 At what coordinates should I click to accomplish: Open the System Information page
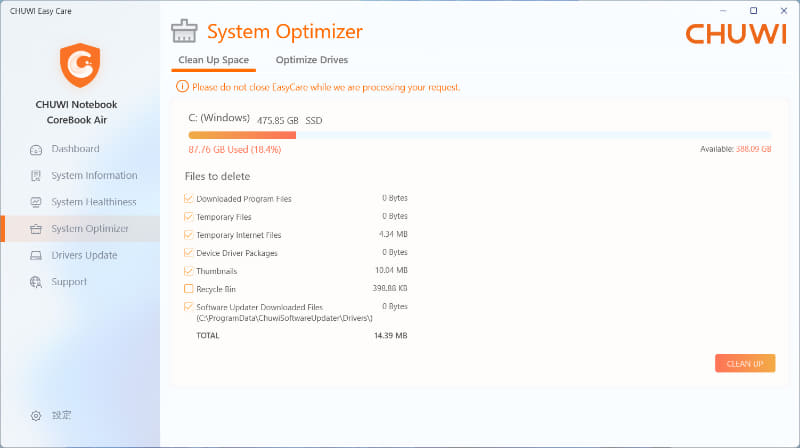click(x=94, y=176)
